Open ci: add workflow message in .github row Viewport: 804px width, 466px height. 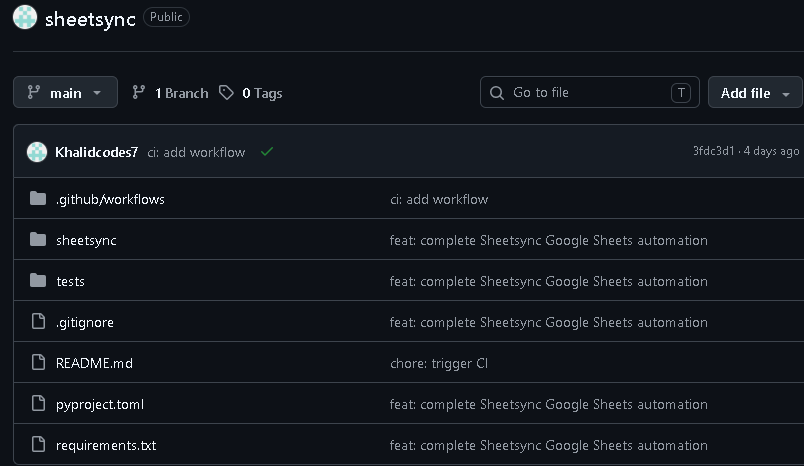coord(439,199)
